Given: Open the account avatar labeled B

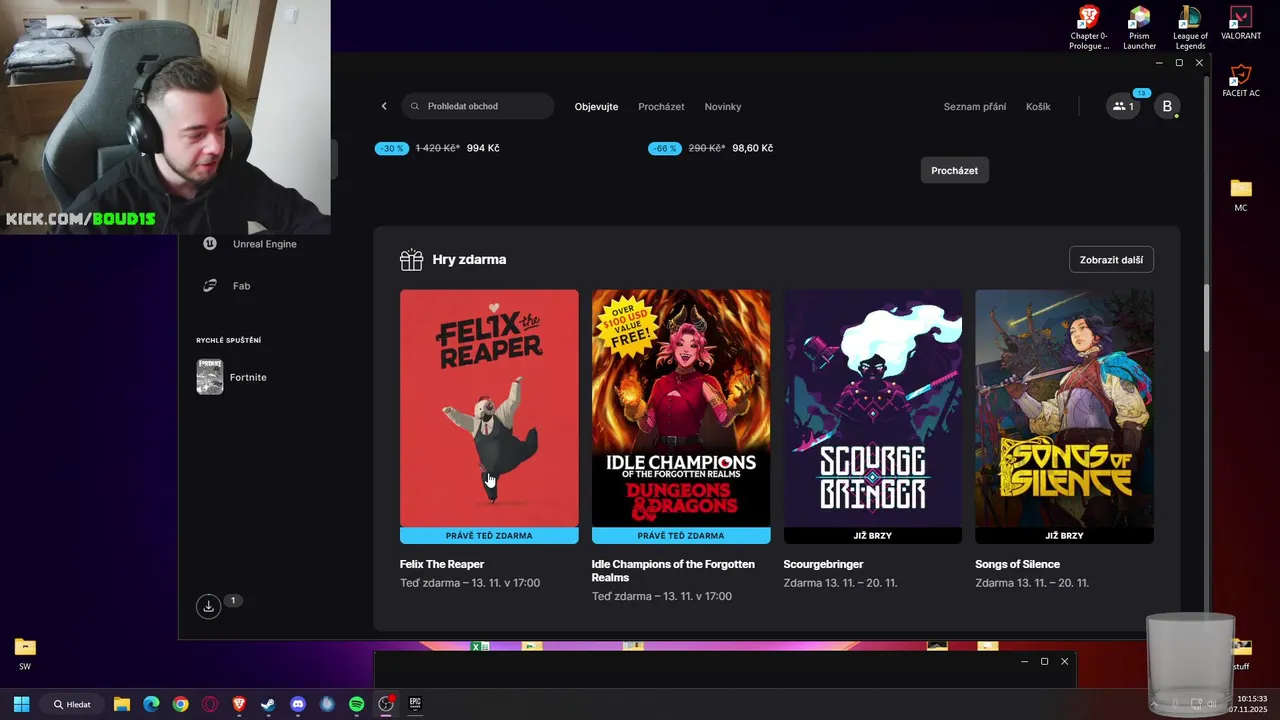Looking at the screenshot, I should [1167, 106].
